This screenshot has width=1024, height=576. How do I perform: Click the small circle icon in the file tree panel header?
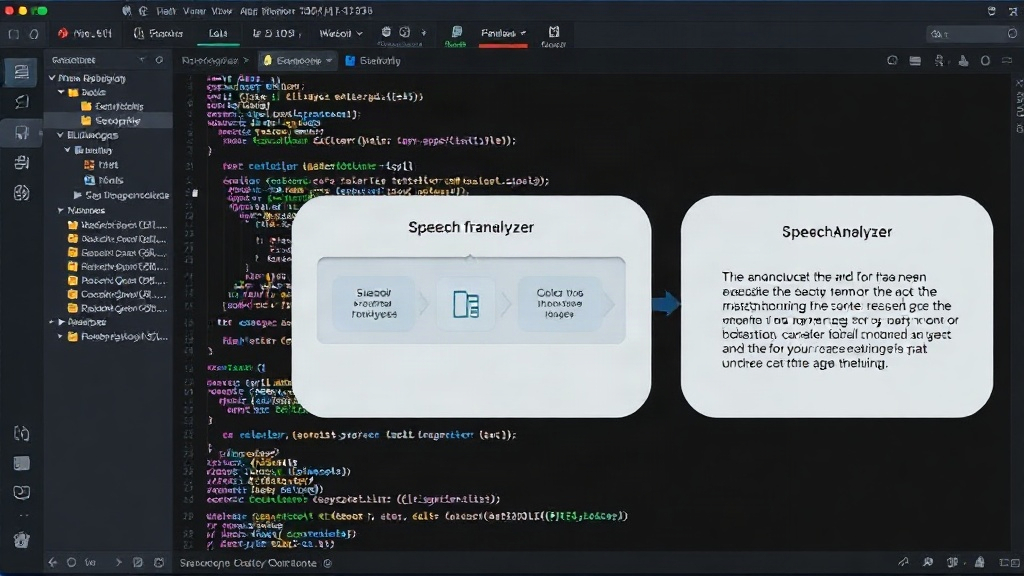[159, 59]
